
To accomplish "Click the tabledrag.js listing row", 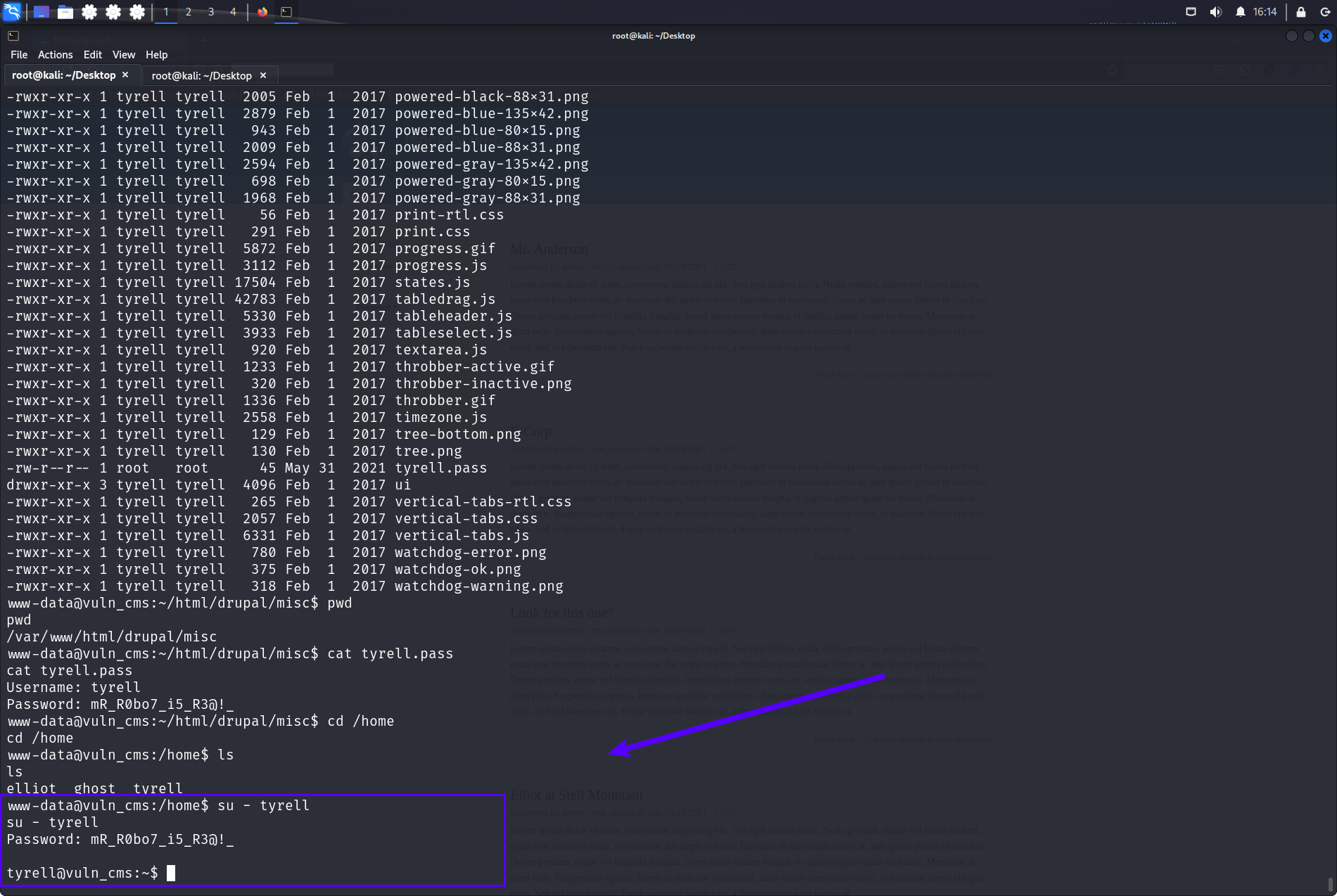I will click(x=251, y=299).
